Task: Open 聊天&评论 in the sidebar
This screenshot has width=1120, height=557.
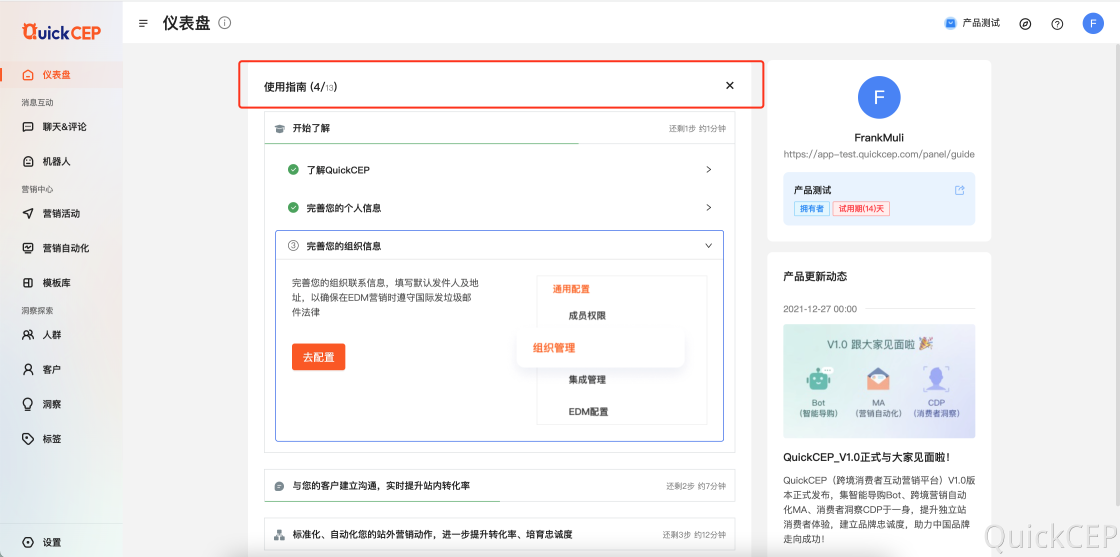Action: click(x=61, y=127)
